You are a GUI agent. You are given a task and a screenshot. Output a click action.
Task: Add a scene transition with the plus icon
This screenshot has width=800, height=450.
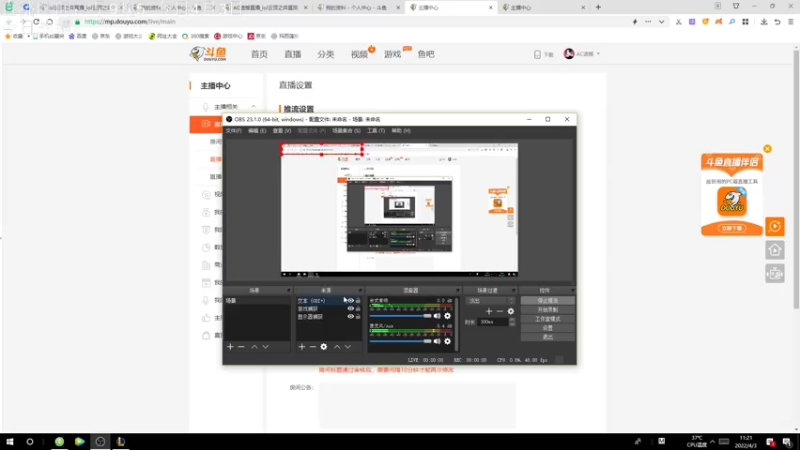point(489,311)
